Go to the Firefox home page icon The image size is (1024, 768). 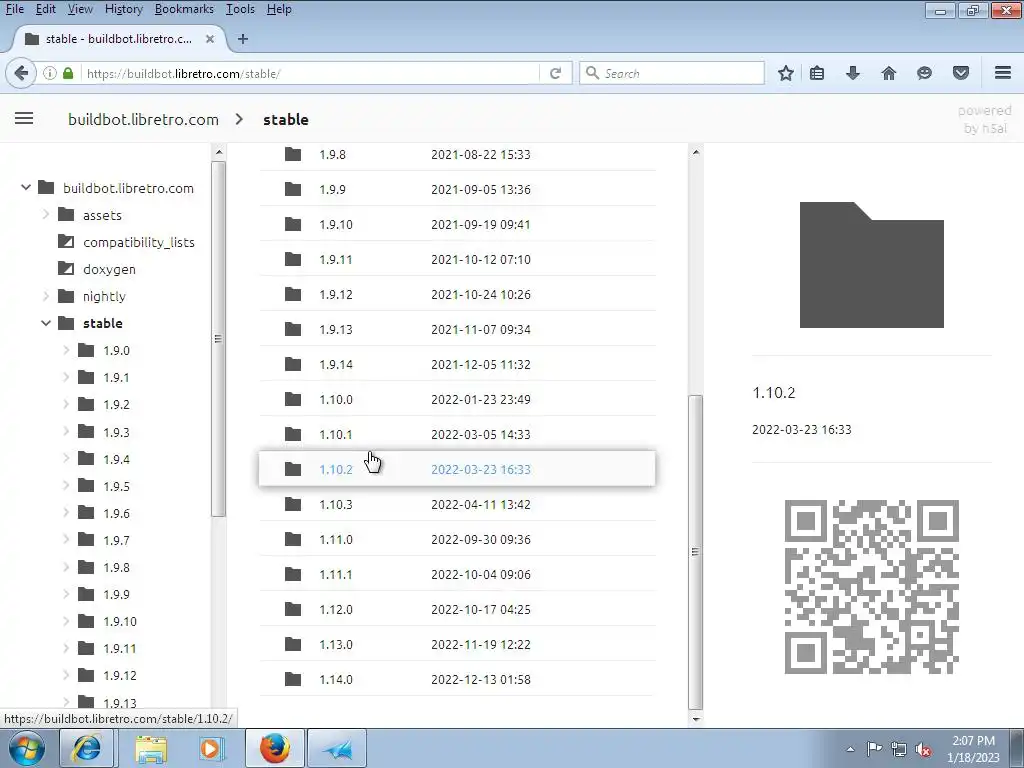(x=888, y=73)
